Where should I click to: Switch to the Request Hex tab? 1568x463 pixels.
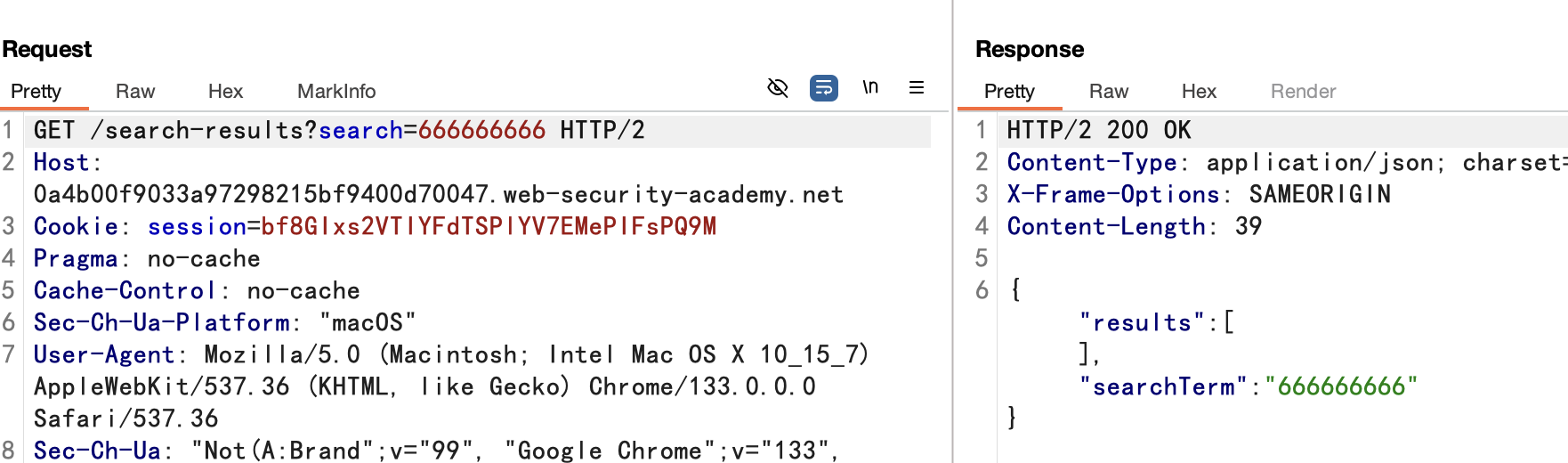[225, 91]
